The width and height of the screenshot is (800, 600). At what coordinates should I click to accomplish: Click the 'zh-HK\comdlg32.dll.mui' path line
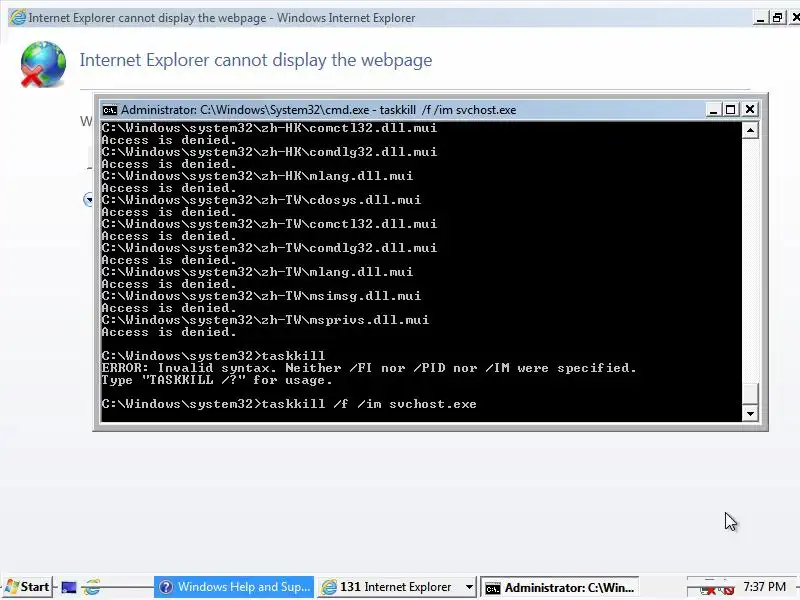coord(269,152)
